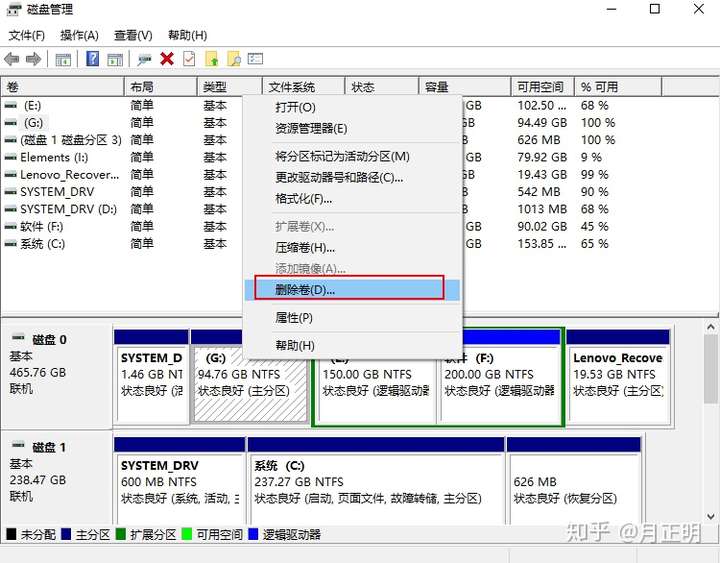Screen dimensions: 720x563
Task: Sort by the 容量 column header
Action: [465, 87]
